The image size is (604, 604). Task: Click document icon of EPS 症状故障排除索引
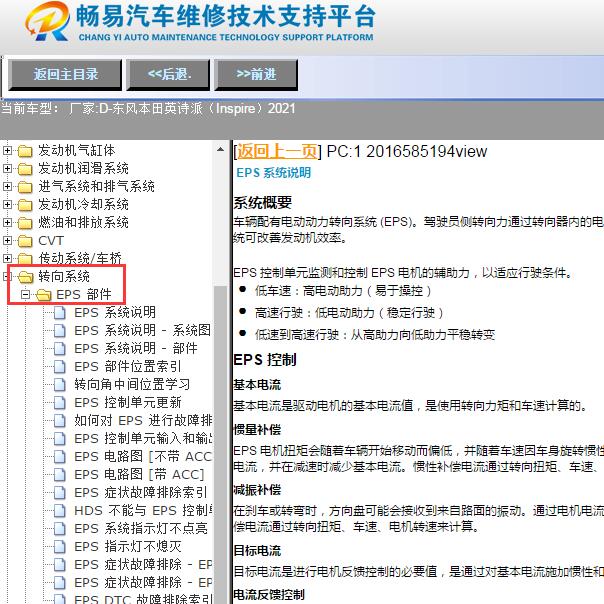[x=60, y=493]
